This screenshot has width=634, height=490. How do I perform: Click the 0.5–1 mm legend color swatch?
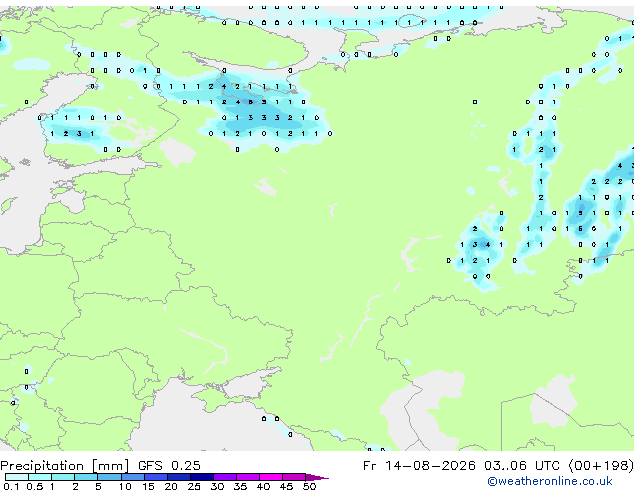pyautogui.click(x=40, y=477)
